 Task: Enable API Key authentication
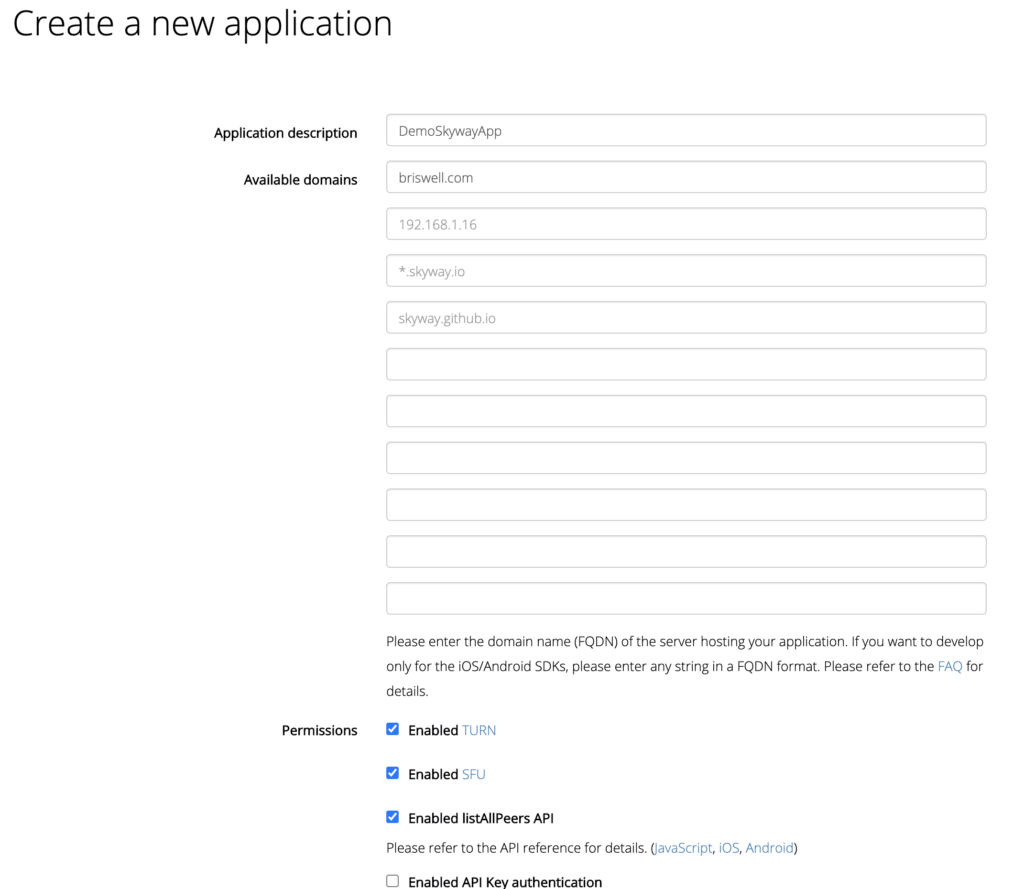[392, 880]
